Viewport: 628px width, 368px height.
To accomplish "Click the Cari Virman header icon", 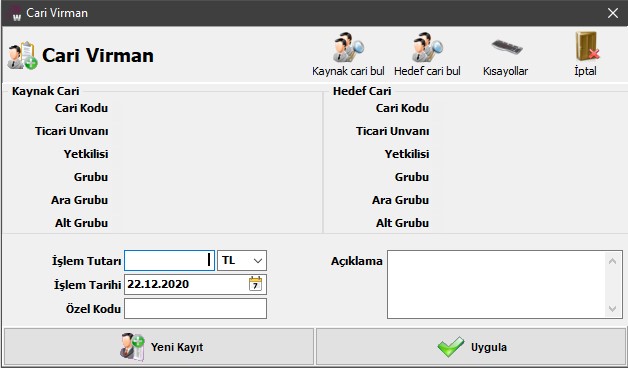I will pos(22,55).
